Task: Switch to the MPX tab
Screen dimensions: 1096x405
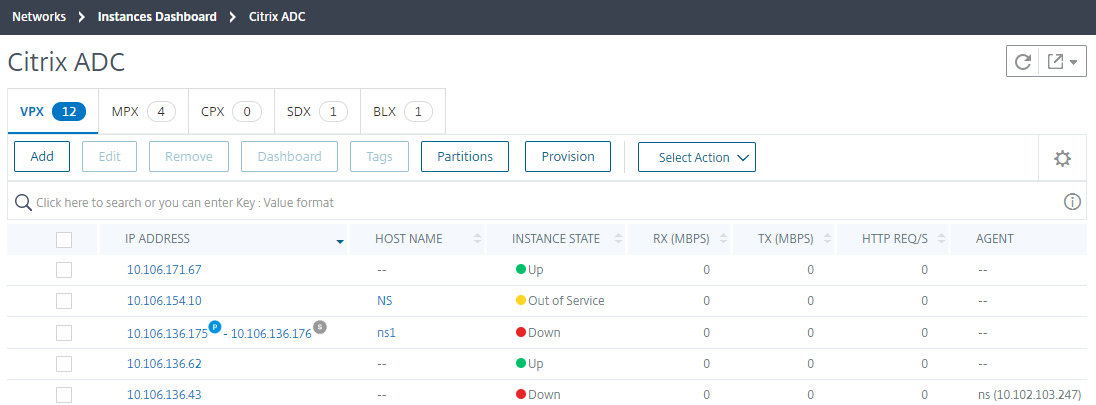Action: coord(143,111)
